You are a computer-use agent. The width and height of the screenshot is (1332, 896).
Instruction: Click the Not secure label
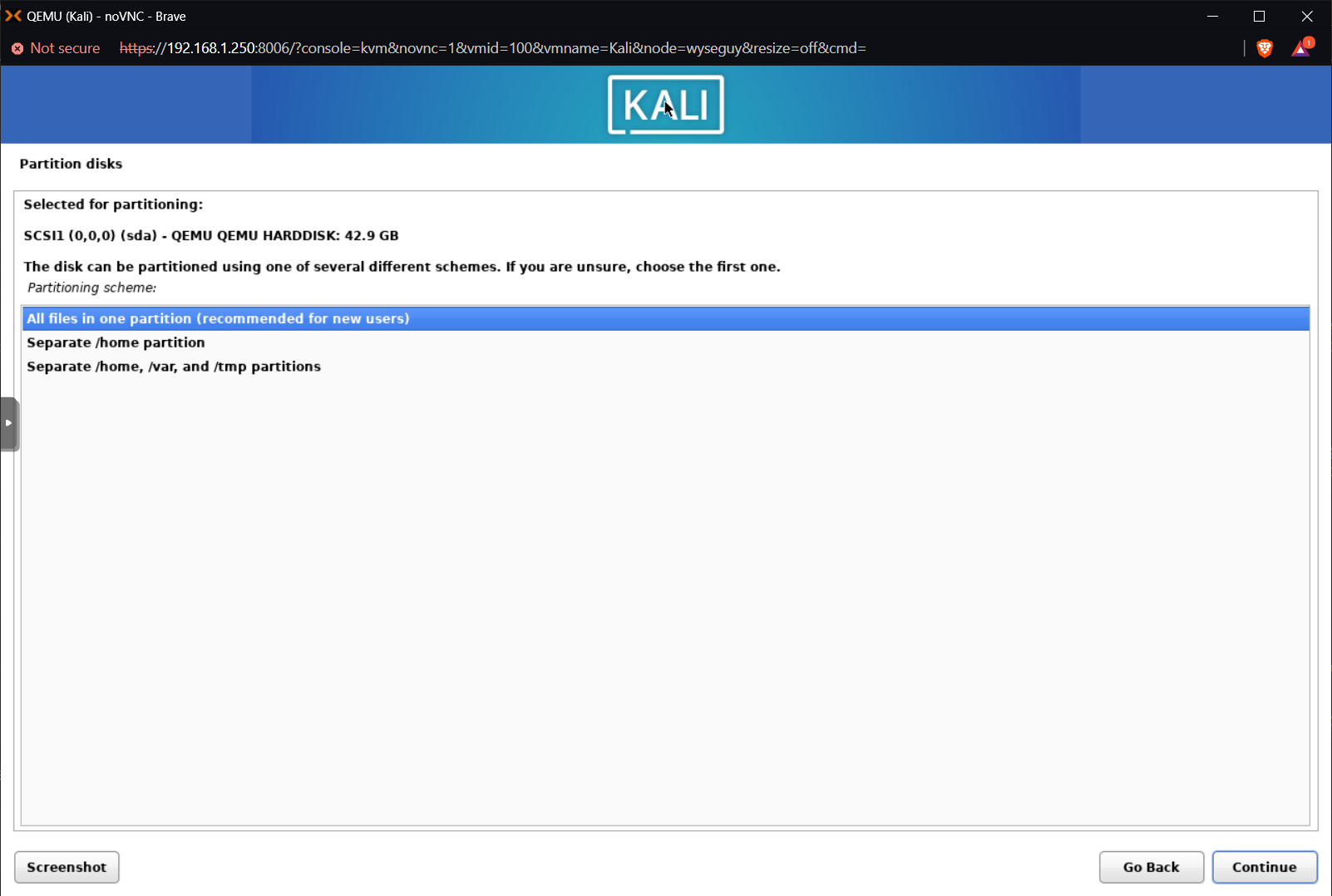65,48
